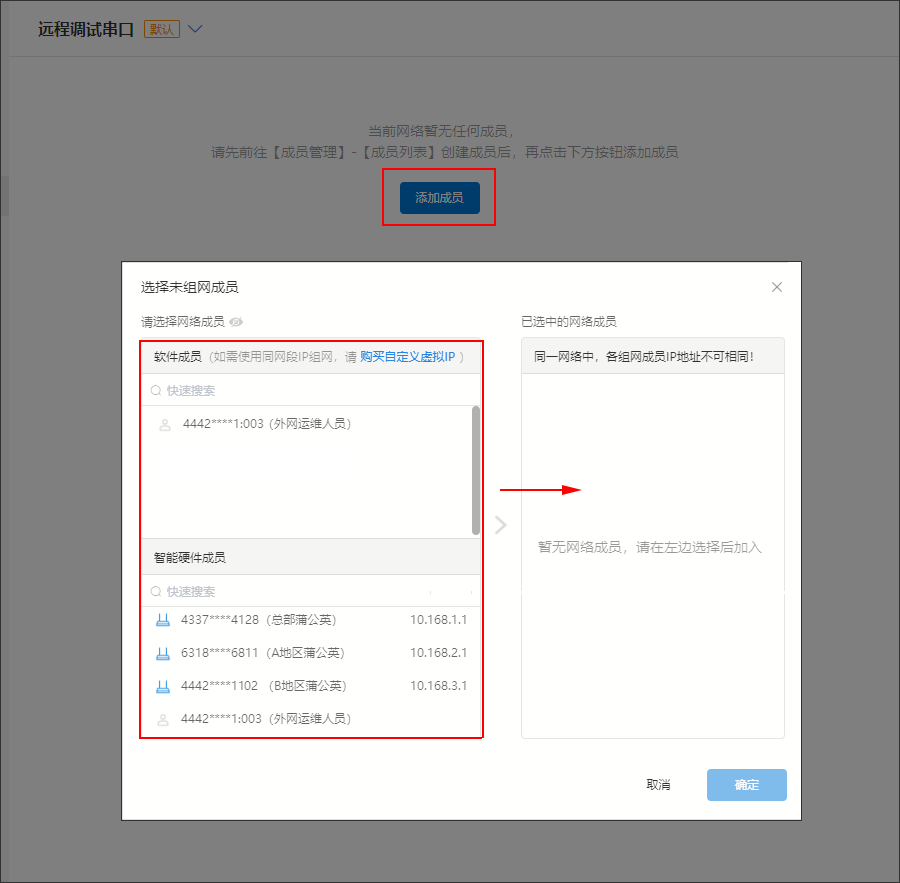Click the user icon of software member 4442****1:003
Image resolution: width=900 pixels, height=883 pixels.
pos(165,425)
